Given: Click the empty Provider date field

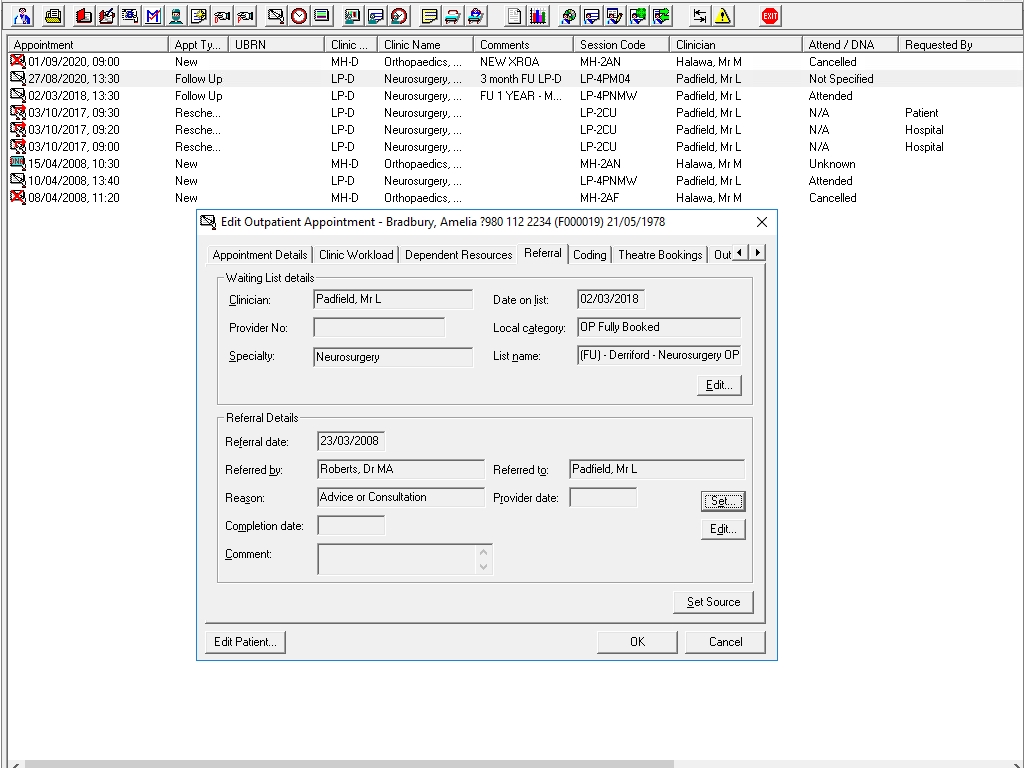Looking at the screenshot, I should [x=603, y=498].
